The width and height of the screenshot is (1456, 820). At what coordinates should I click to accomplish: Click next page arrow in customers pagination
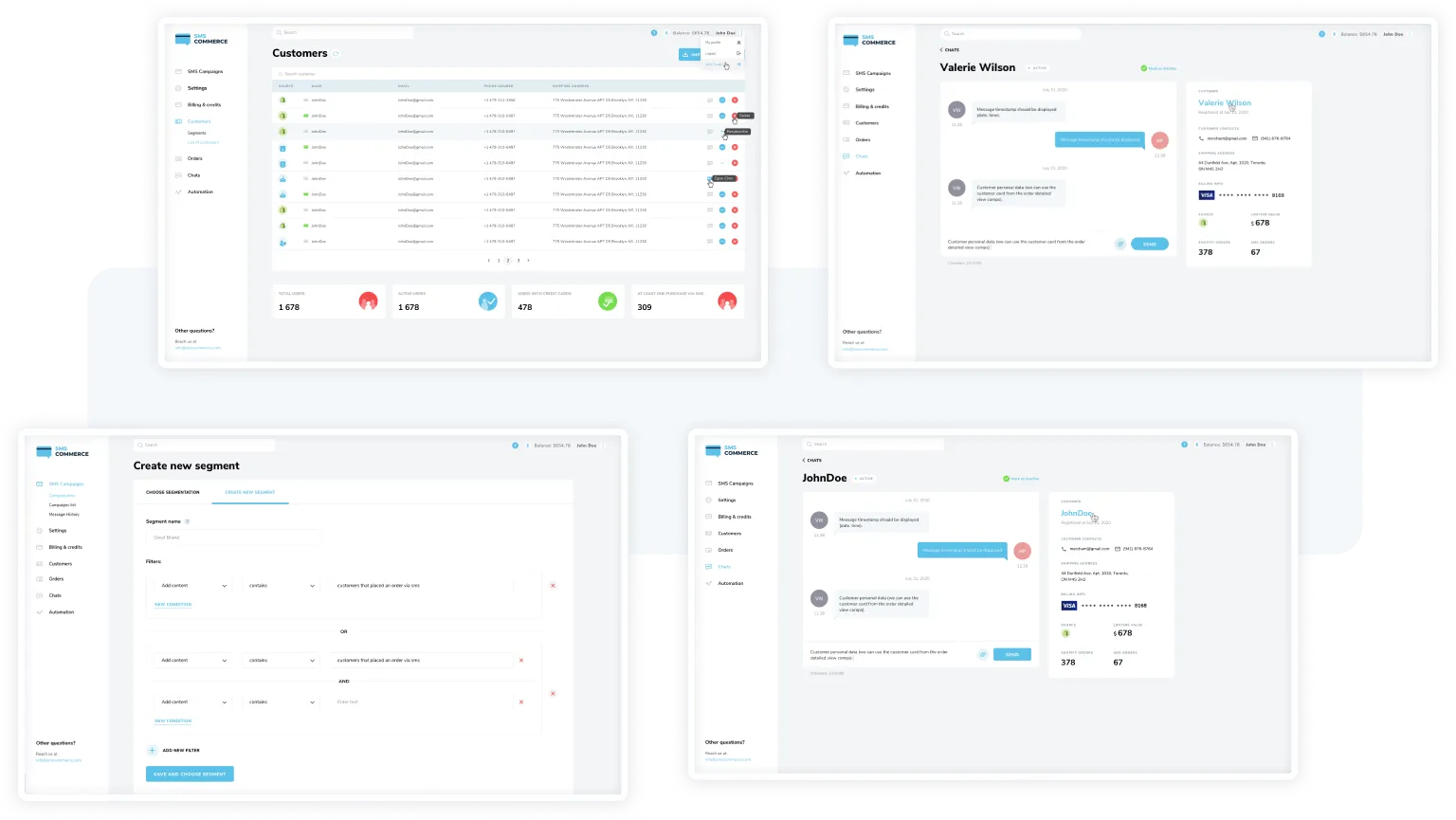pos(529,260)
